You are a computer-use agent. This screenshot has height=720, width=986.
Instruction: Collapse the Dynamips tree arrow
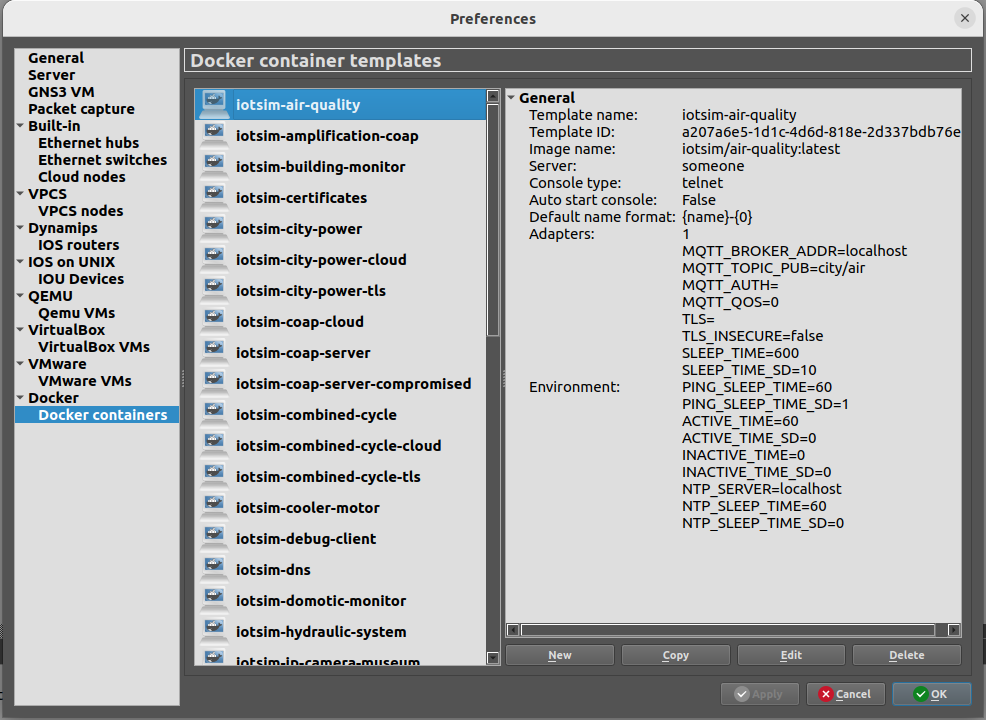point(20,228)
